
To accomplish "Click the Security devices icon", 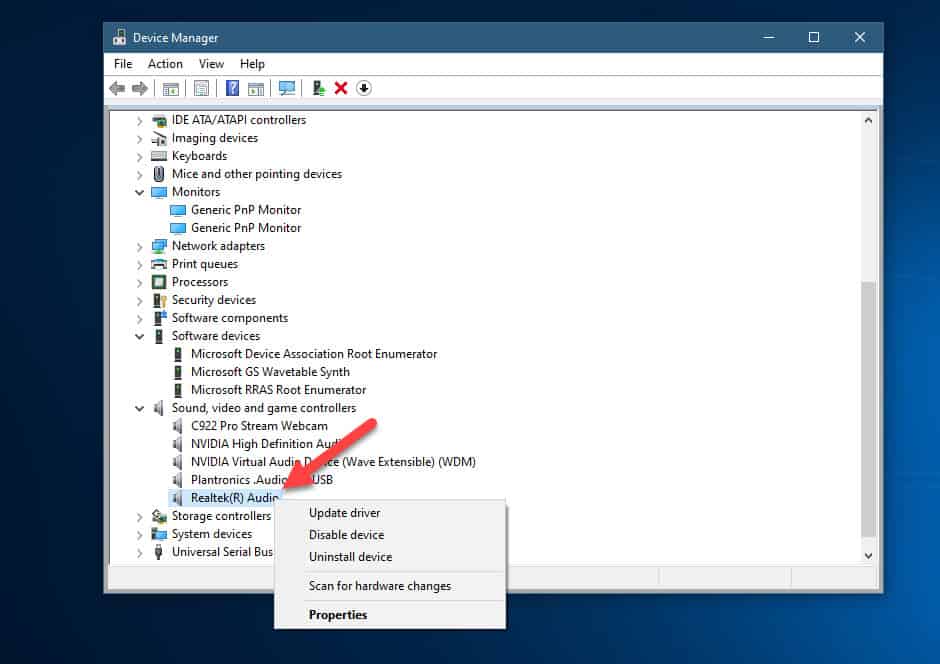I will 159,300.
